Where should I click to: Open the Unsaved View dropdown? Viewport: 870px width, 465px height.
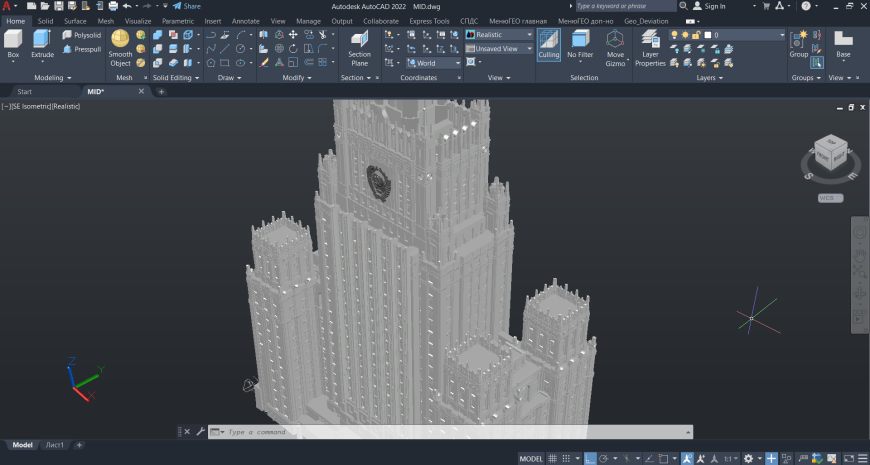coord(499,49)
